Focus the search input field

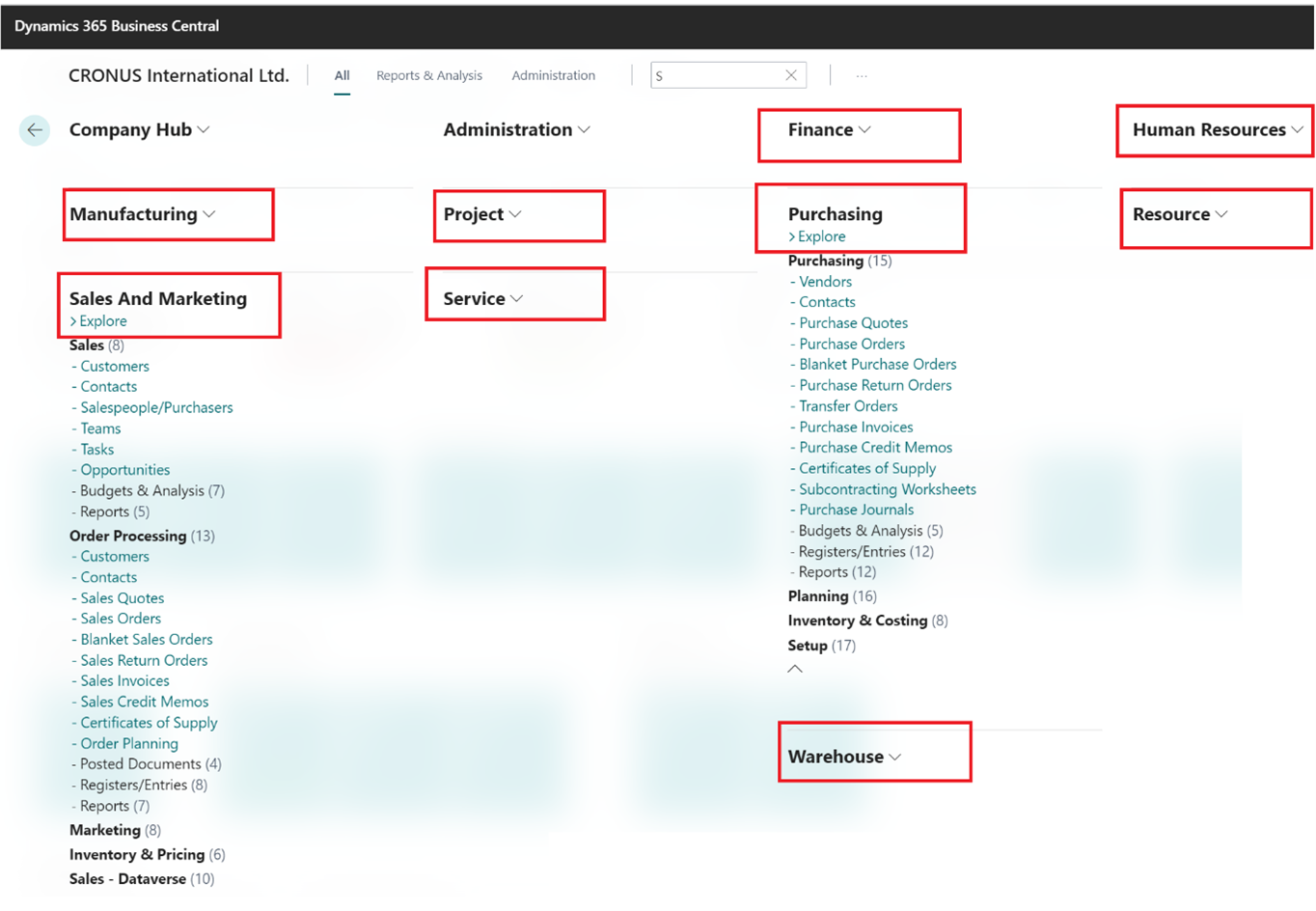(x=714, y=75)
